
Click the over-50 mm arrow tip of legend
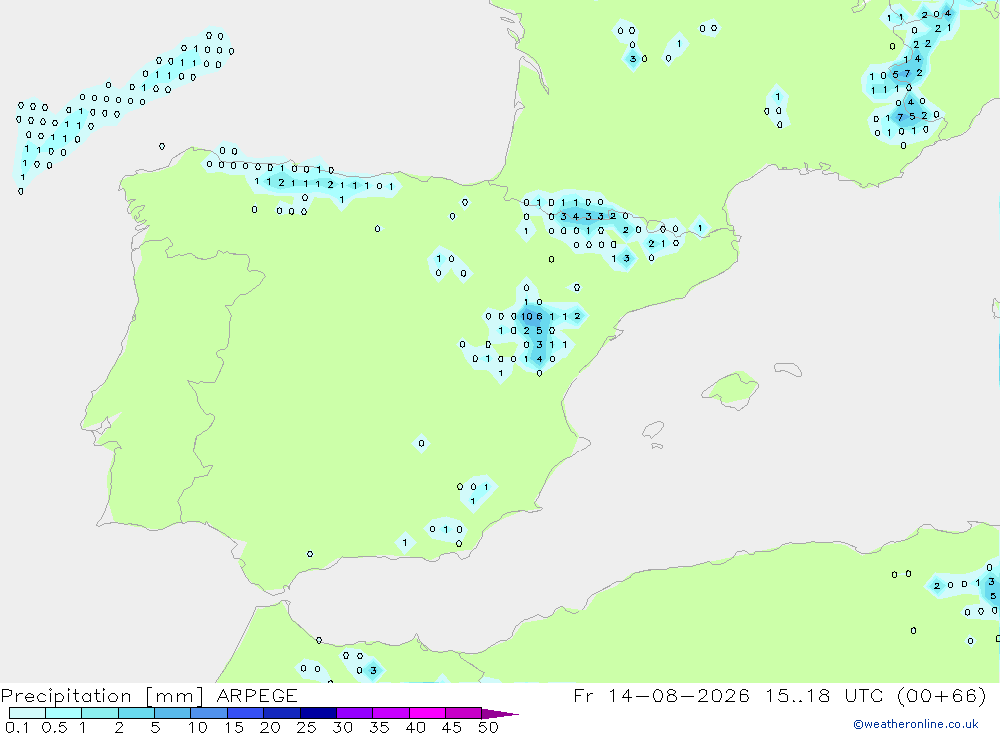[499, 713]
